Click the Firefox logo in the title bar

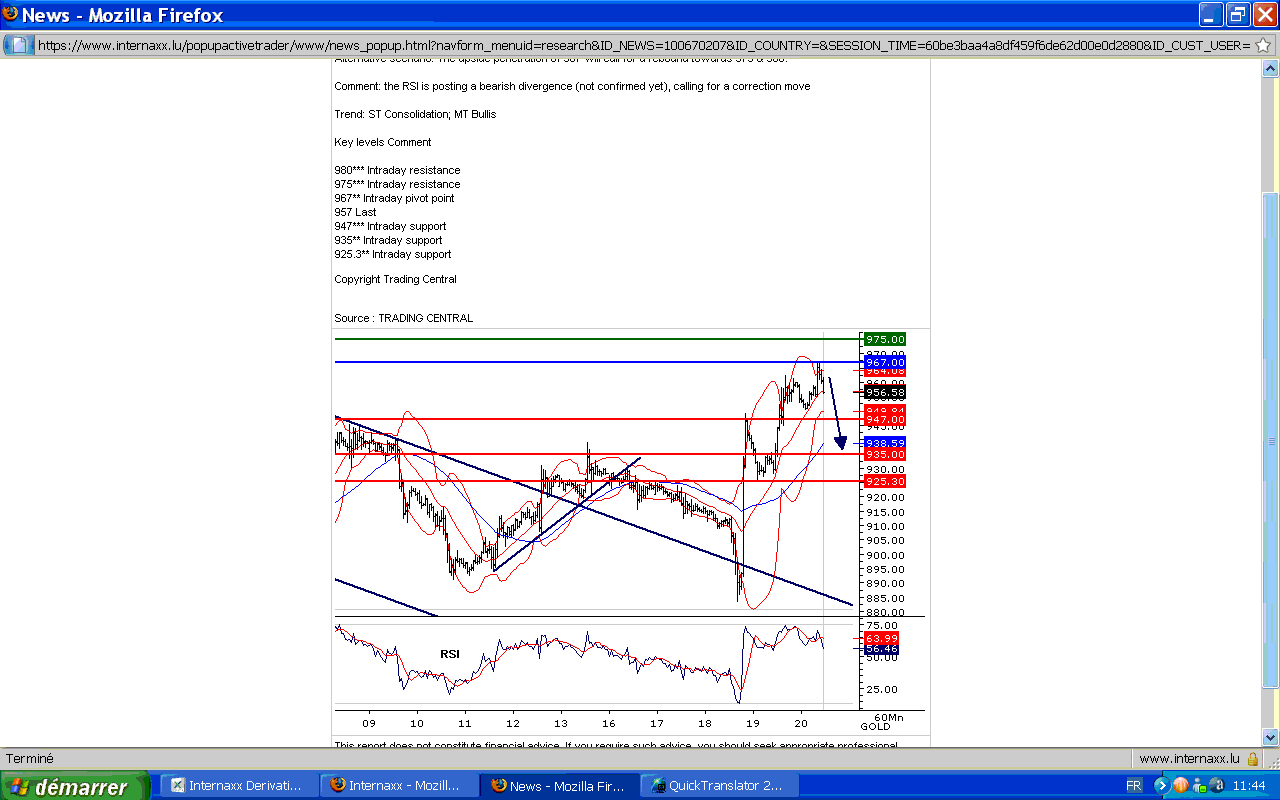coord(10,14)
